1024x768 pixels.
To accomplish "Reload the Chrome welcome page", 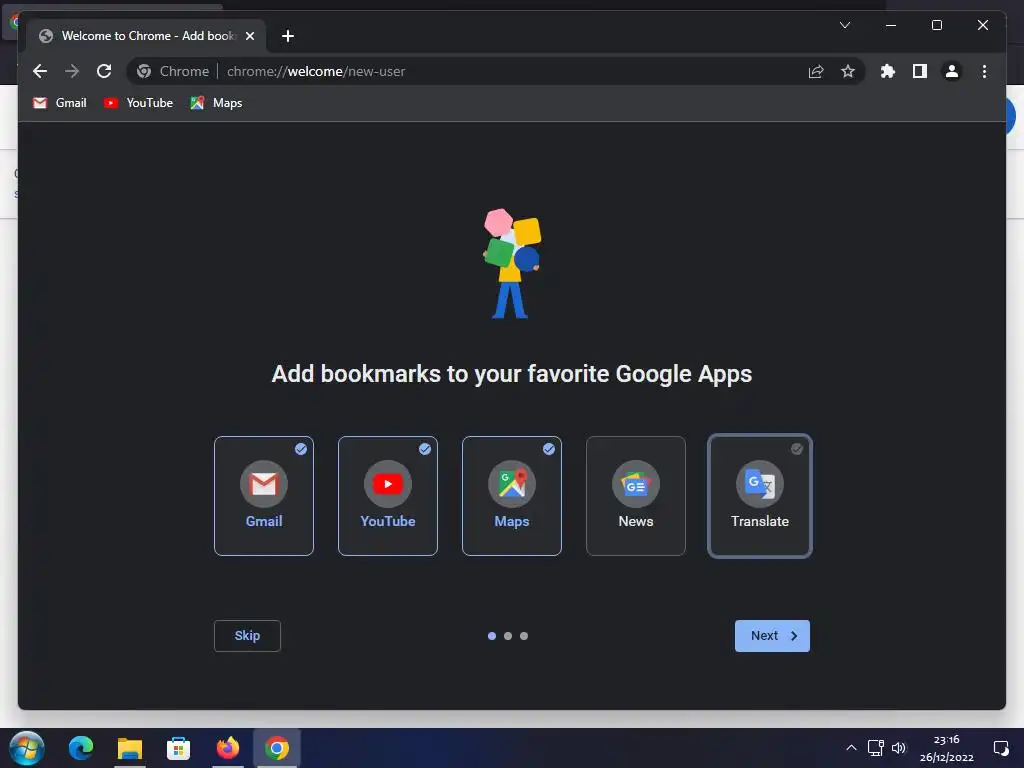I will [104, 71].
